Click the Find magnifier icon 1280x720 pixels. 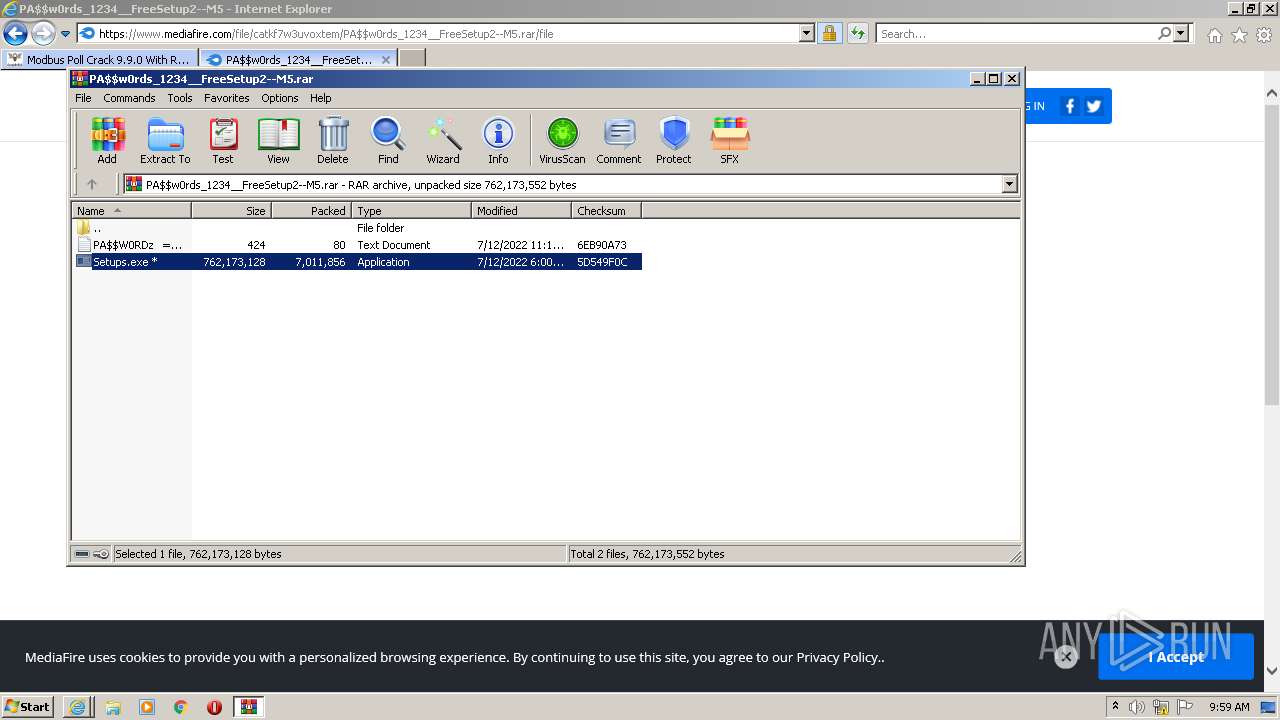(x=388, y=140)
